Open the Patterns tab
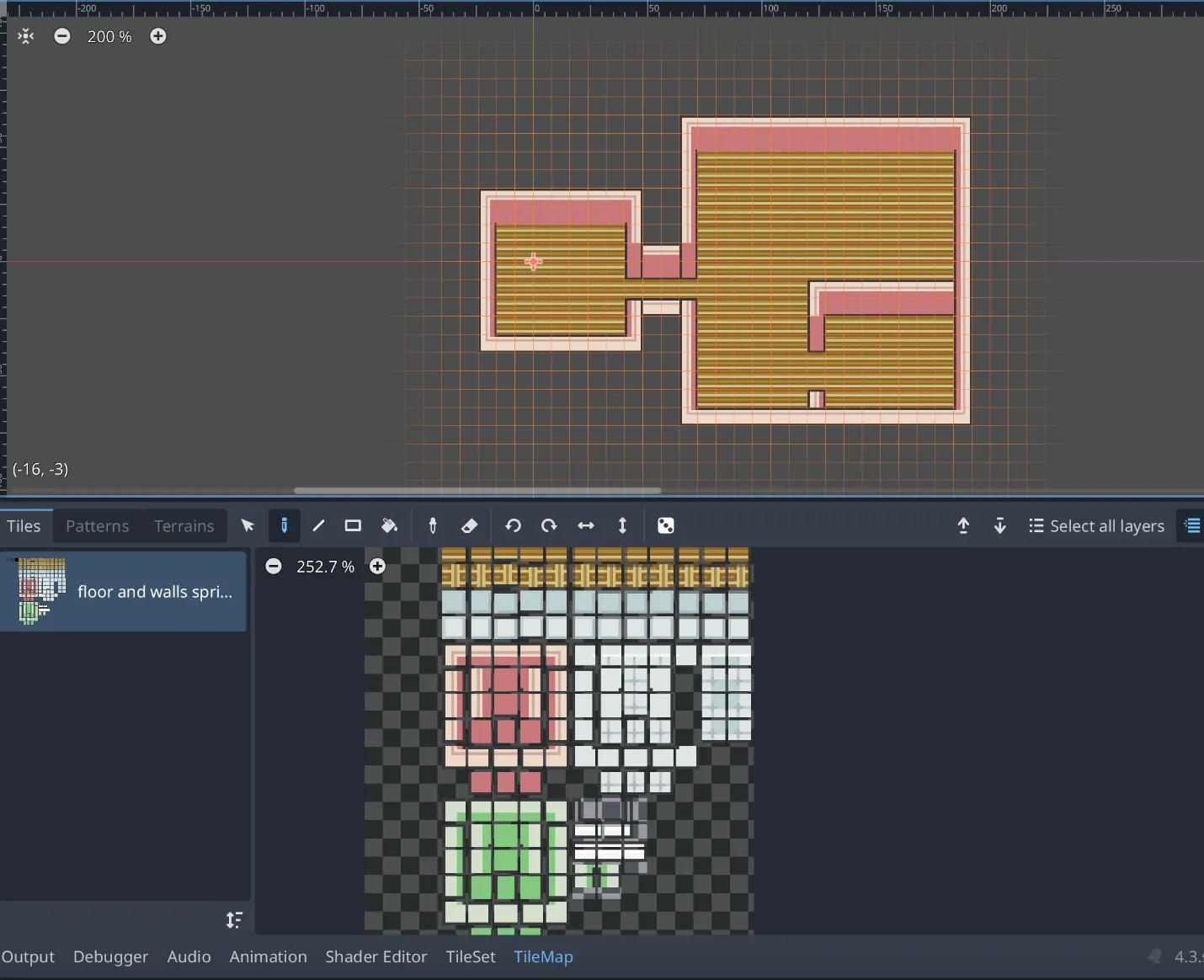The image size is (1204, 980). point(98,526)
